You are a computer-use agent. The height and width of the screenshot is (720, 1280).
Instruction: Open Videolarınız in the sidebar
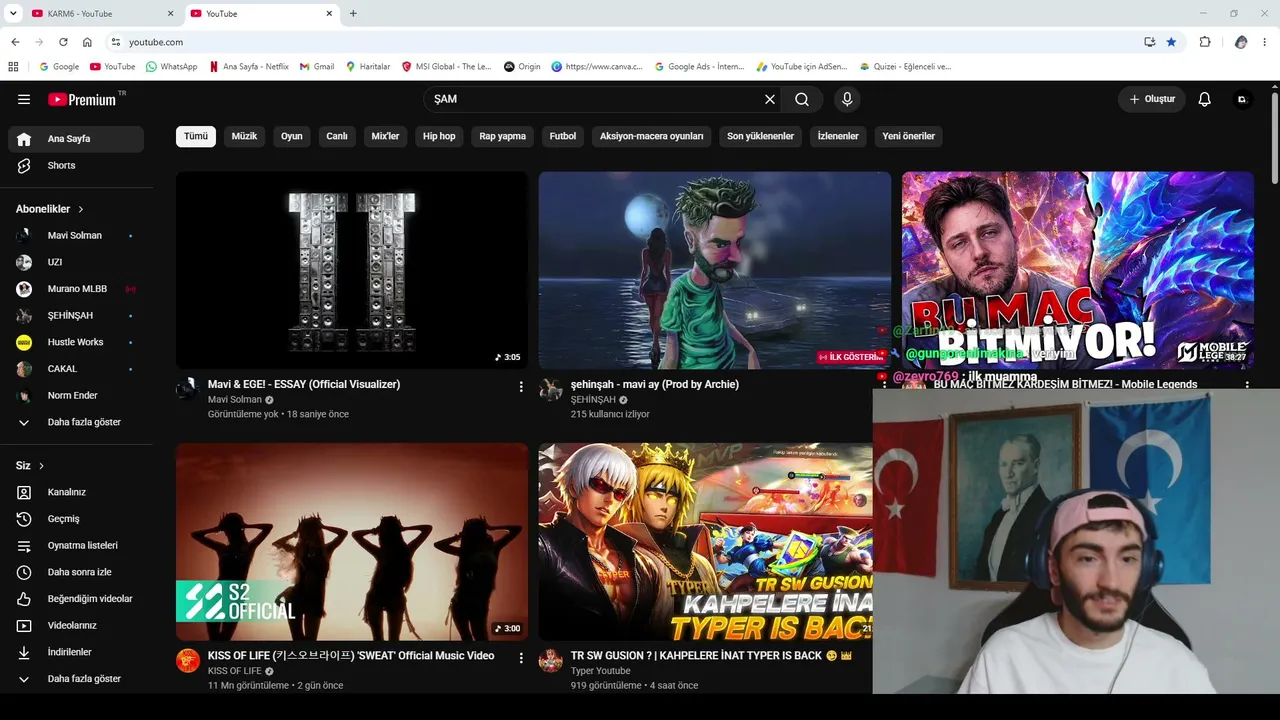coord(76,625)
